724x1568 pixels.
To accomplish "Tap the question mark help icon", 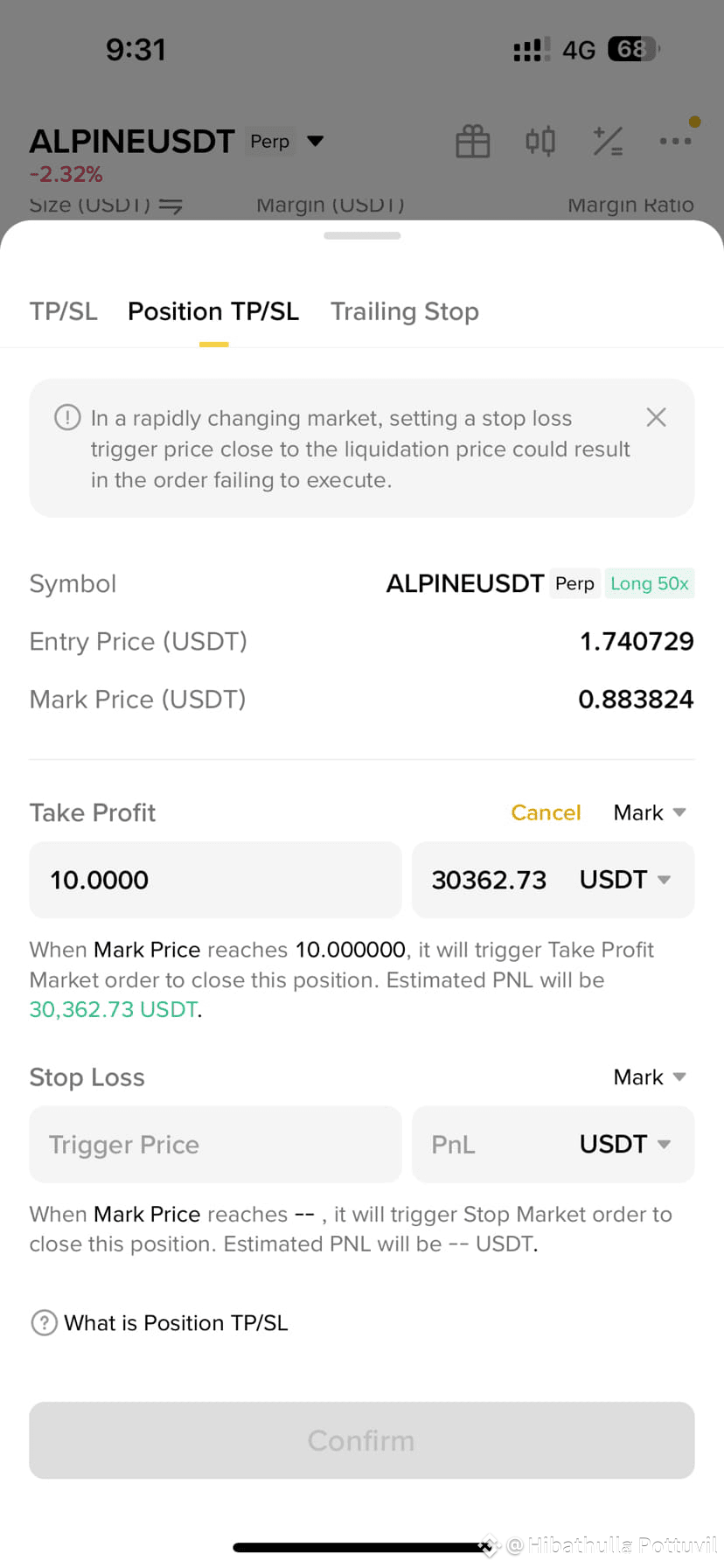I will tap(44, 1322).
